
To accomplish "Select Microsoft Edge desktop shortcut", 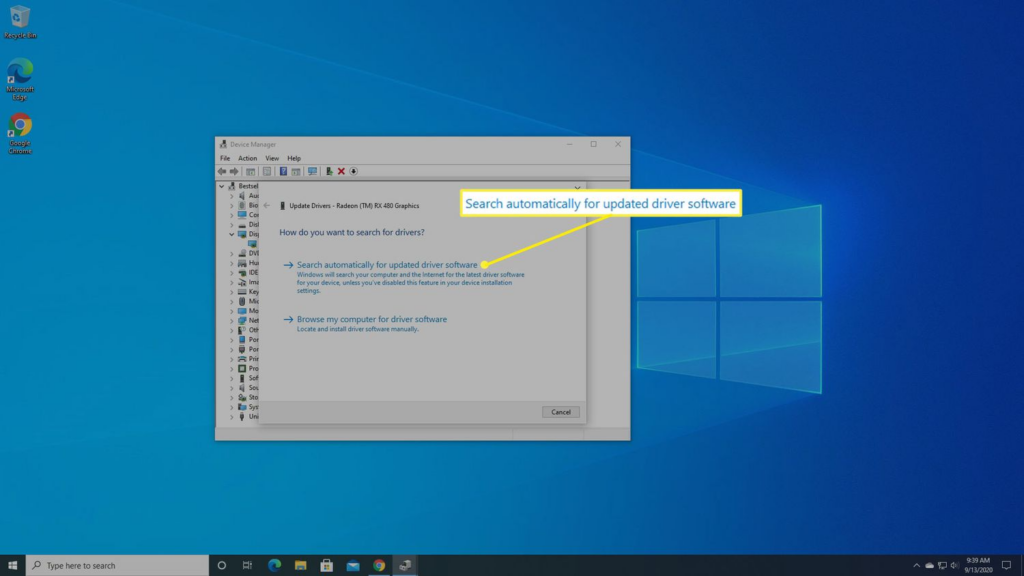I will pyautogui.click(x=20, y=79).
